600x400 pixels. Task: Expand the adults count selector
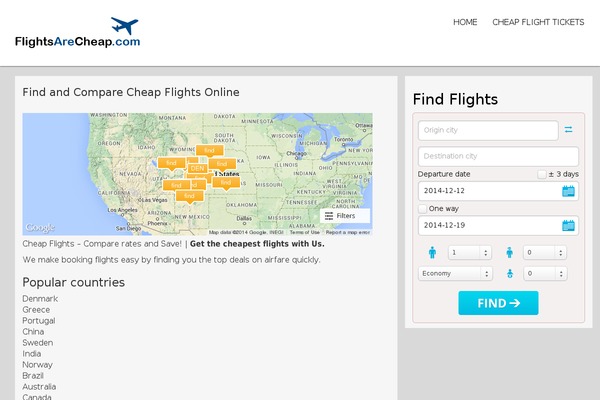470,253
